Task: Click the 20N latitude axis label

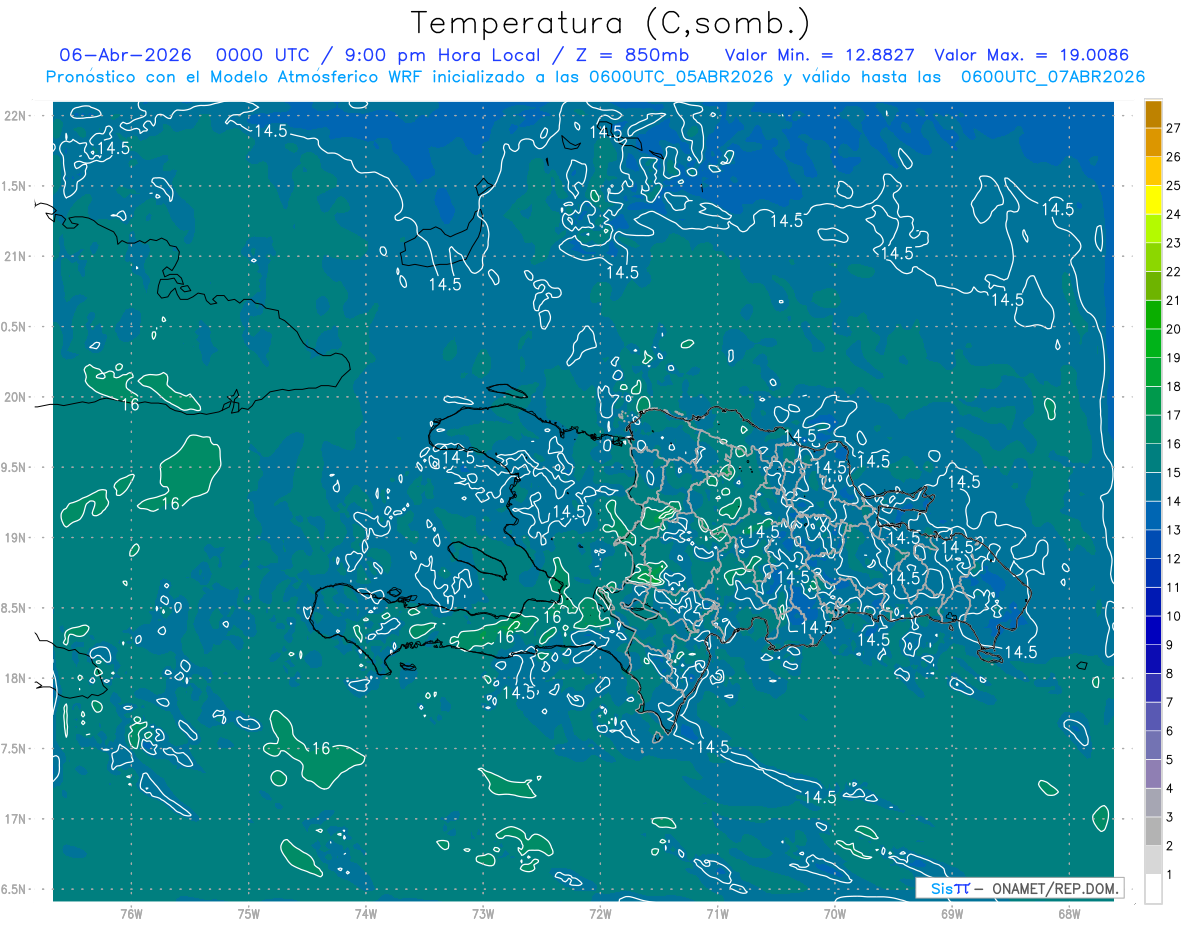Action: pyautogui.click(x=15, y=397)
